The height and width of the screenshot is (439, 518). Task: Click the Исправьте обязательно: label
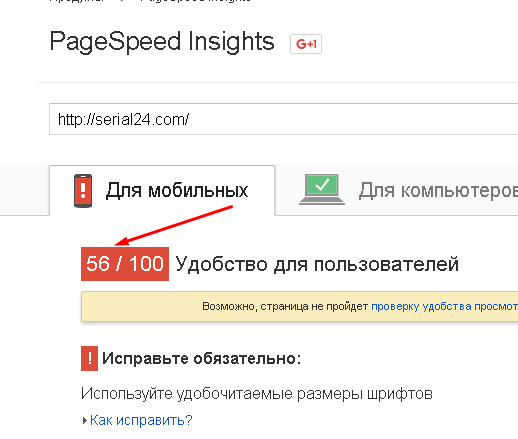click(201, 358)
